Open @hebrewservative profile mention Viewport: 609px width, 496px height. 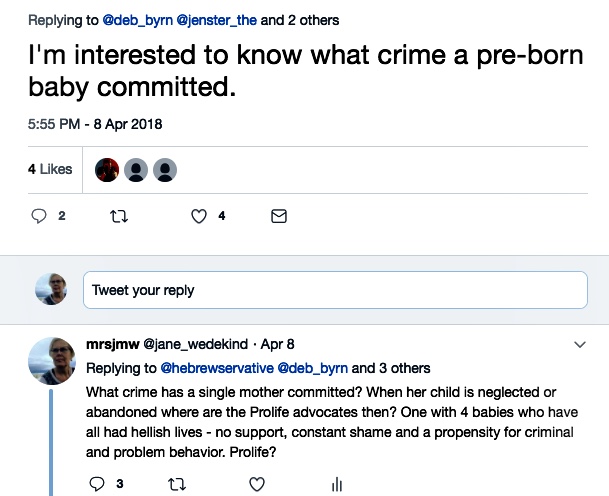pyautogui.click(x=216, y=367)
